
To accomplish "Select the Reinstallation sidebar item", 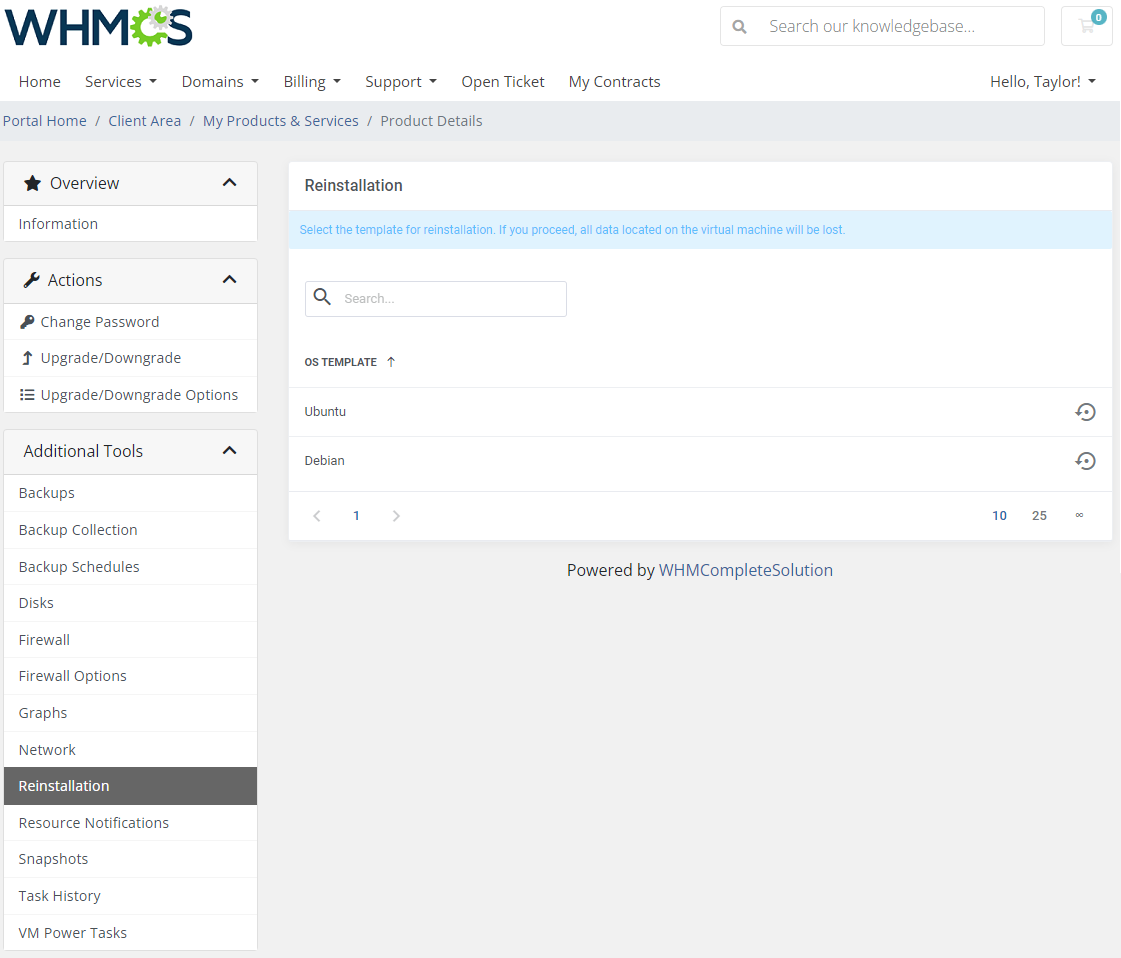I will pyautogui.click(x=130, y=786).
